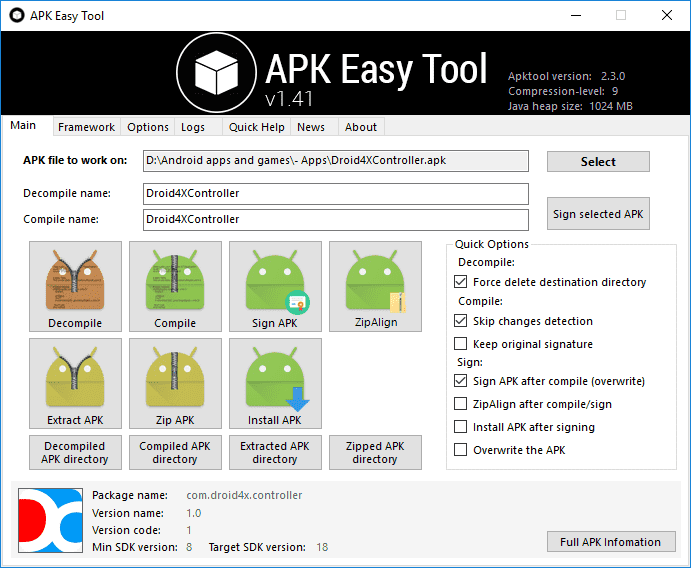
Task: Toggle Sign APK after compile (overwrite)
Action: 461,380
